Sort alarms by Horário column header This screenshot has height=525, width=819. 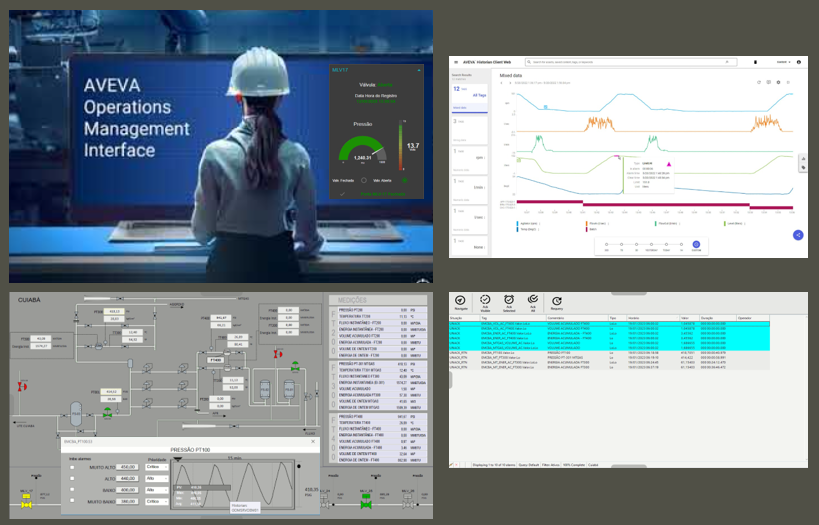[653, 318]
